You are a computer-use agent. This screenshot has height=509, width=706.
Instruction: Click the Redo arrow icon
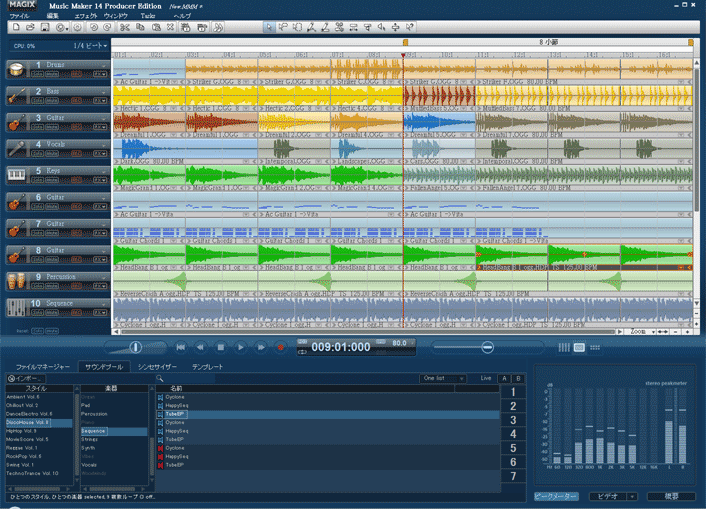point(107,27)
